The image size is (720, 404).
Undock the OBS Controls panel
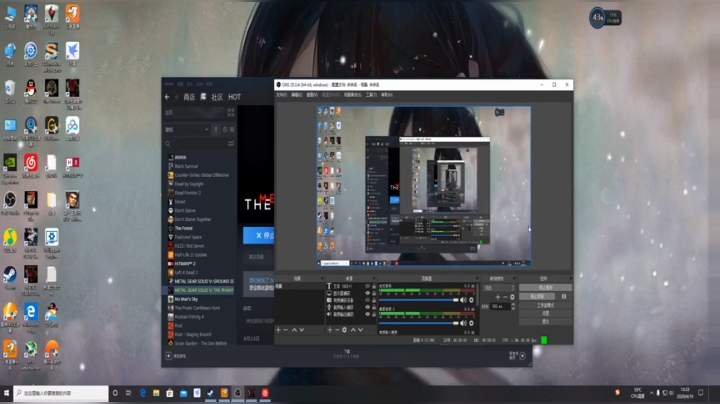click(570, 279)
